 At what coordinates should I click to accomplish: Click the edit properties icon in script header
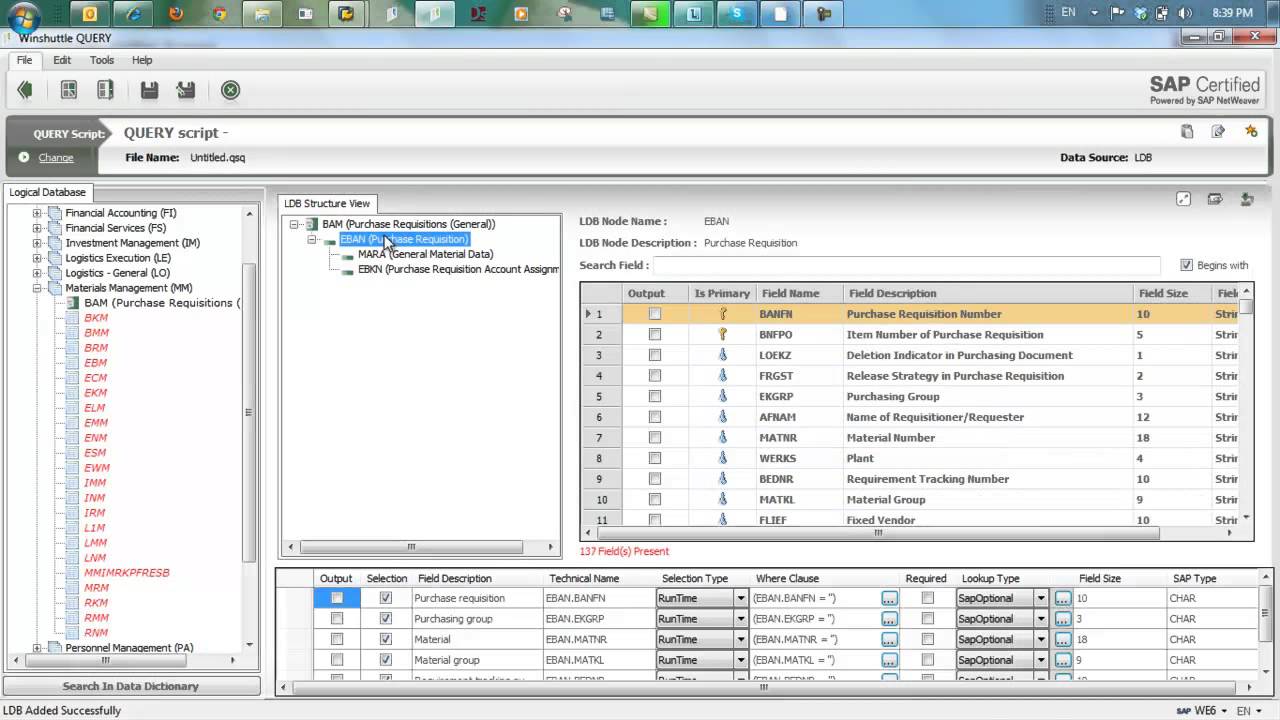tap(1218, 131)
